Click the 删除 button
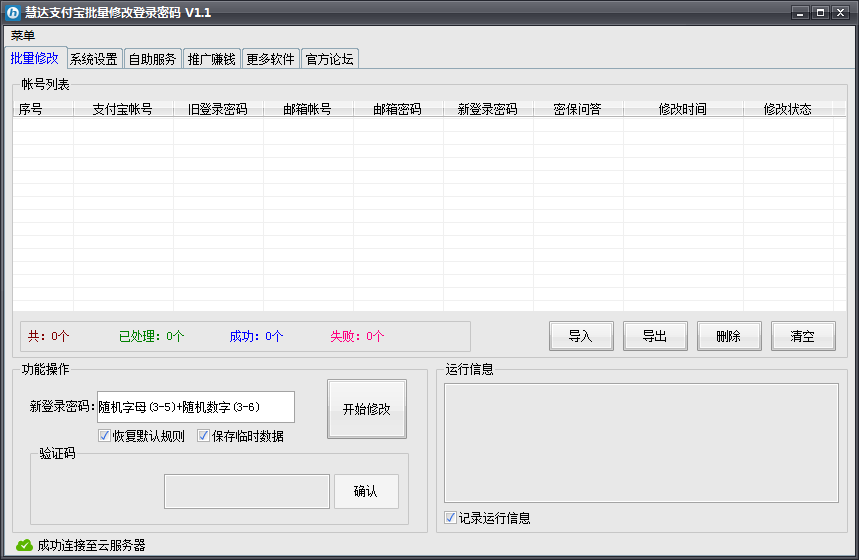 point(728,336)
